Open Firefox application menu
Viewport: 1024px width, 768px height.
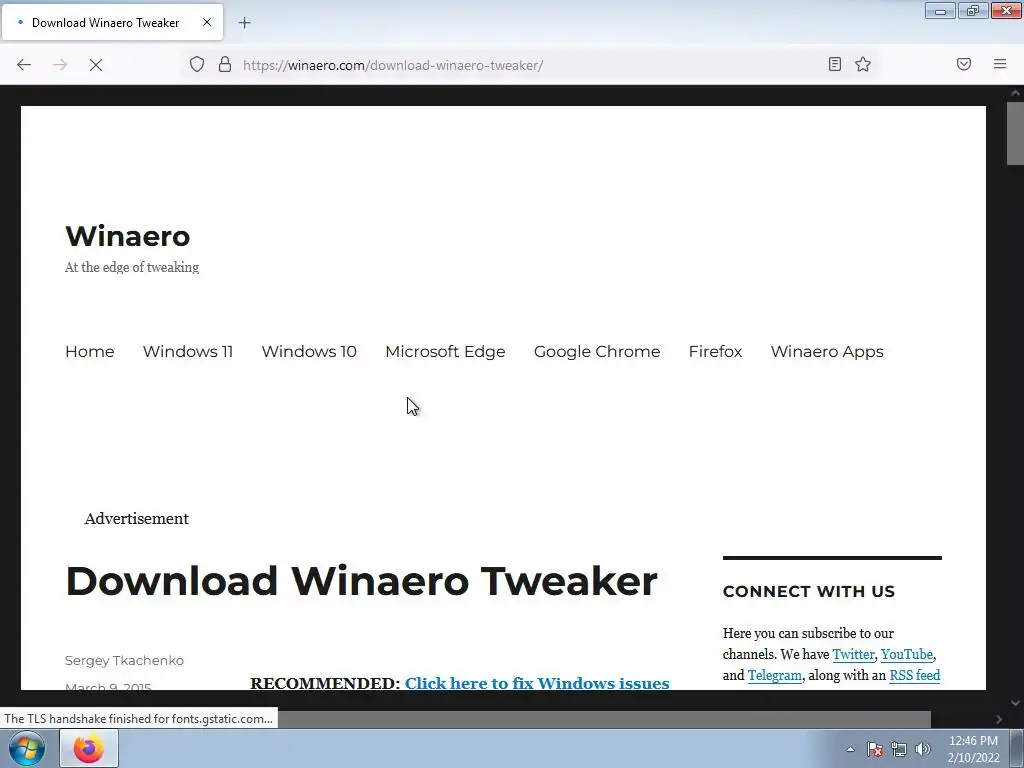1000,64
